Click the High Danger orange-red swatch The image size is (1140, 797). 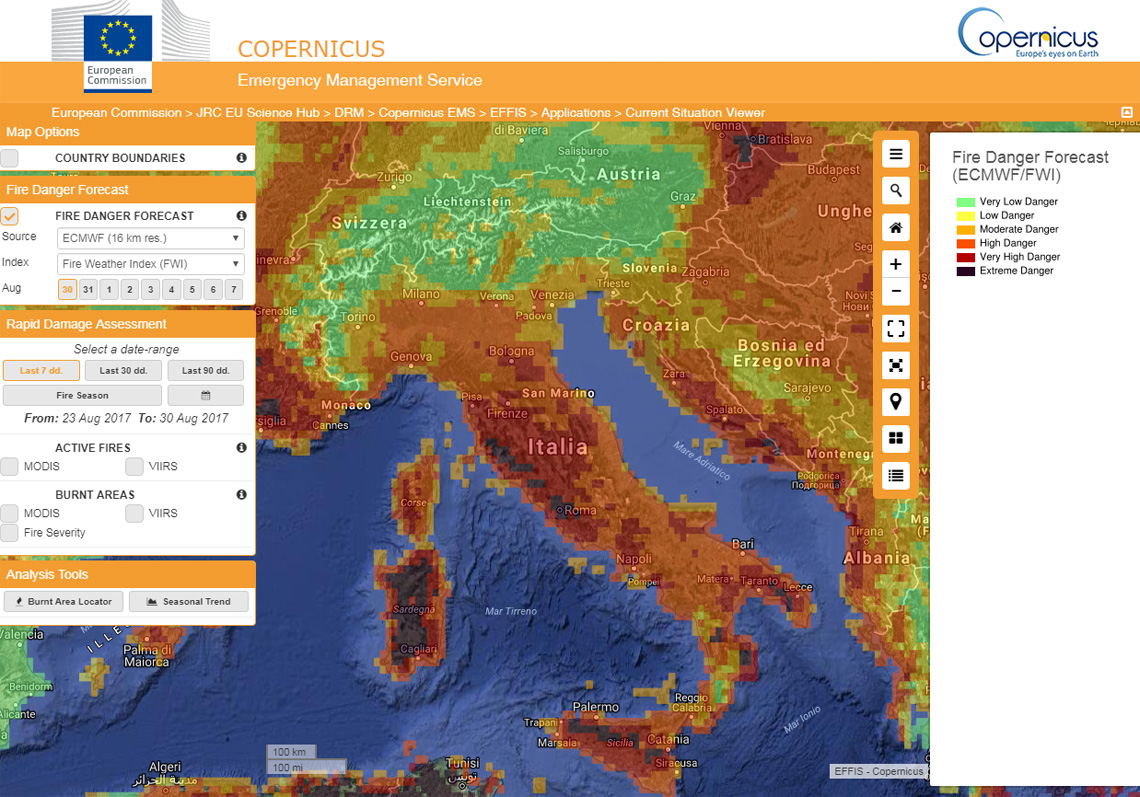click(x=966, y=244)
